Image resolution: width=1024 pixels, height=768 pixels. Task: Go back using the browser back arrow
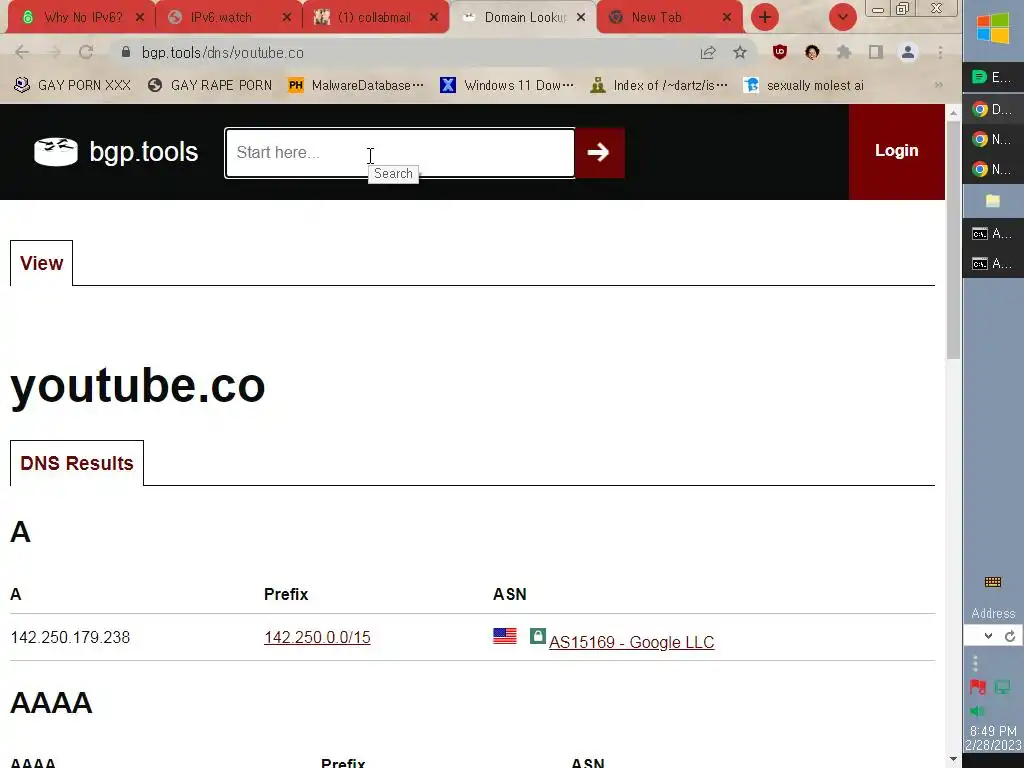(x=22, y=52)
